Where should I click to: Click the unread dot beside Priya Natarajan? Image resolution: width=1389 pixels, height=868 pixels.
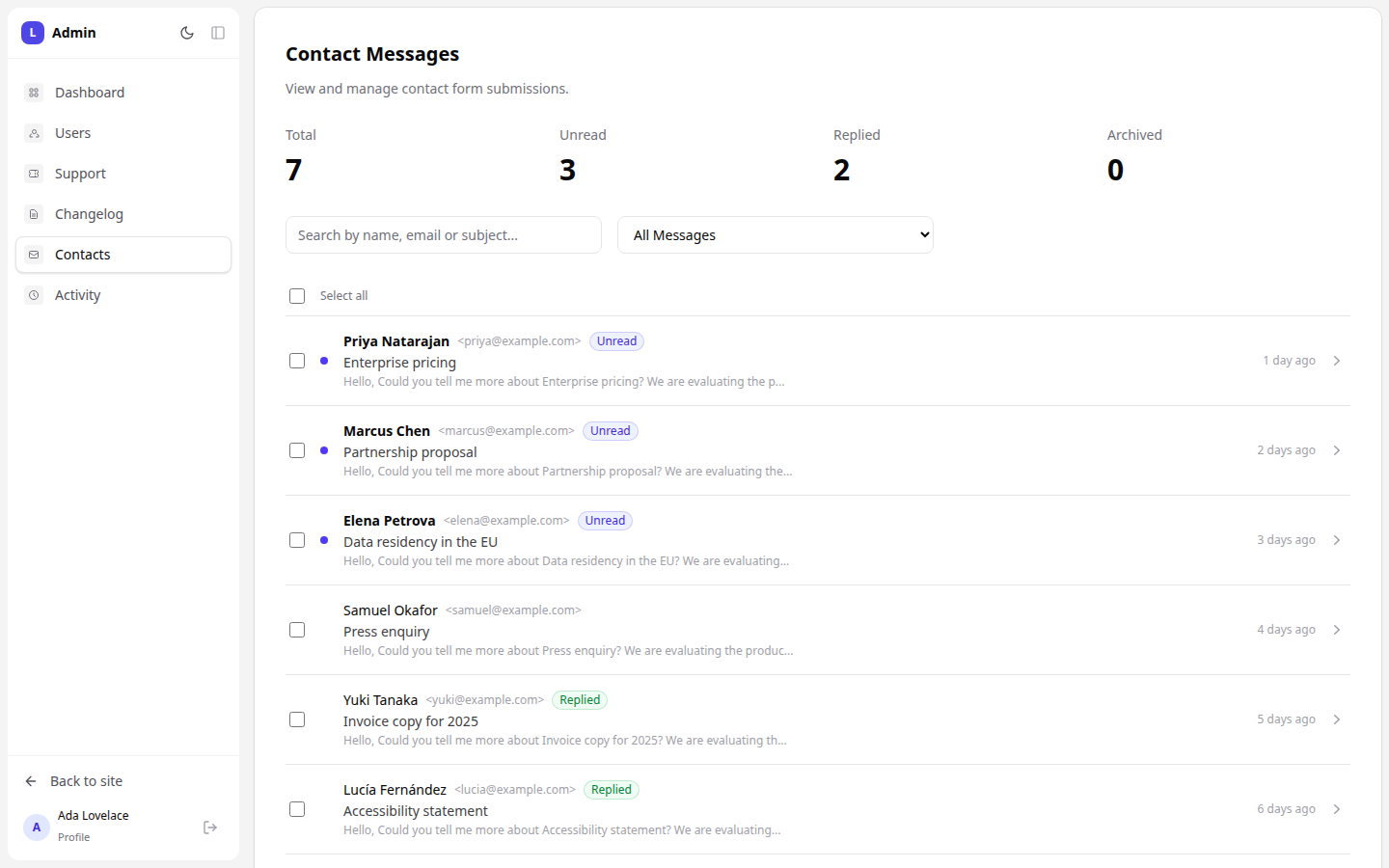324,361
